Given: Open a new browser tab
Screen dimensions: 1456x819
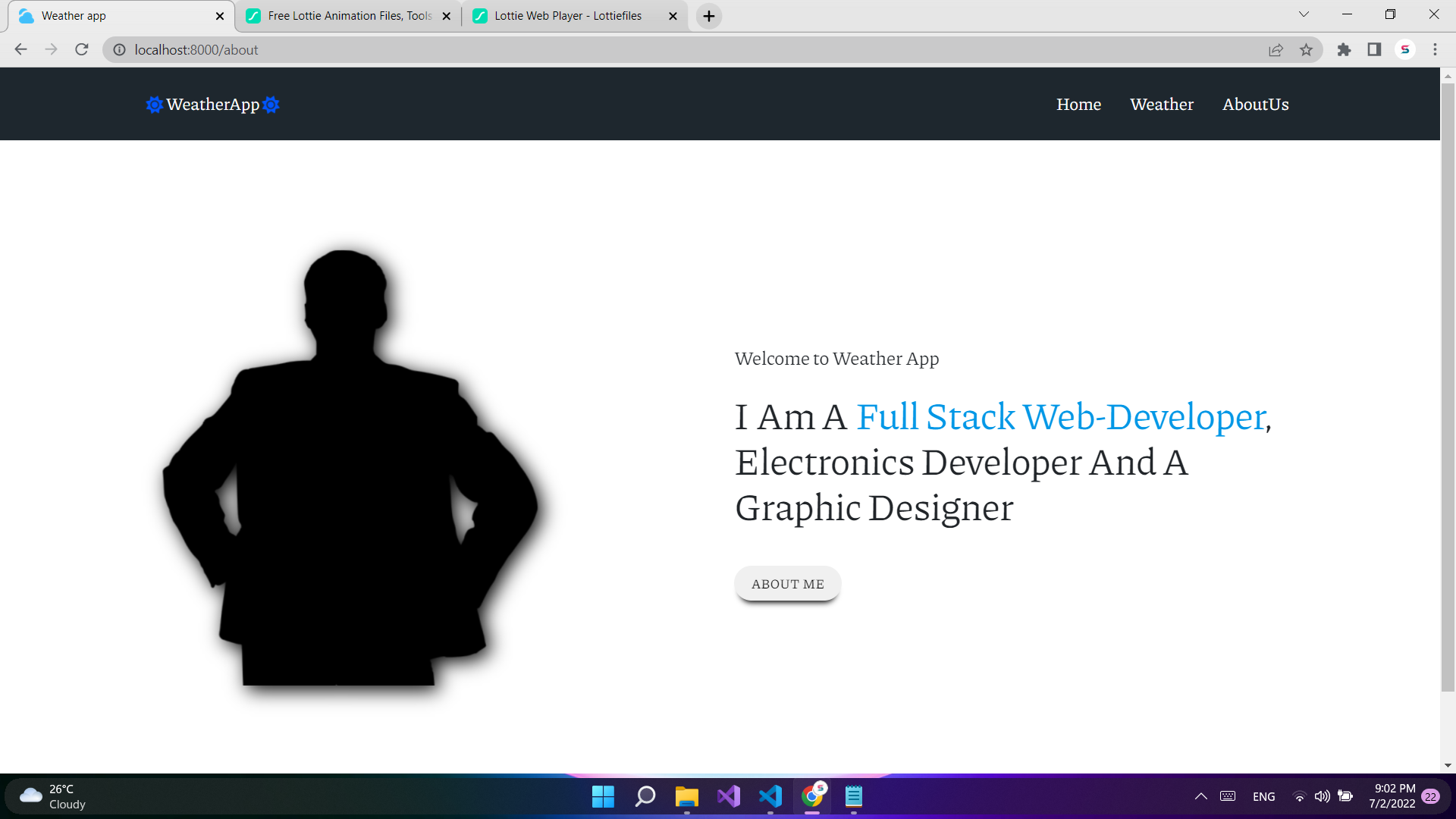Looking at the screenshot, I should pyautogui.click(x=708, y=15).
